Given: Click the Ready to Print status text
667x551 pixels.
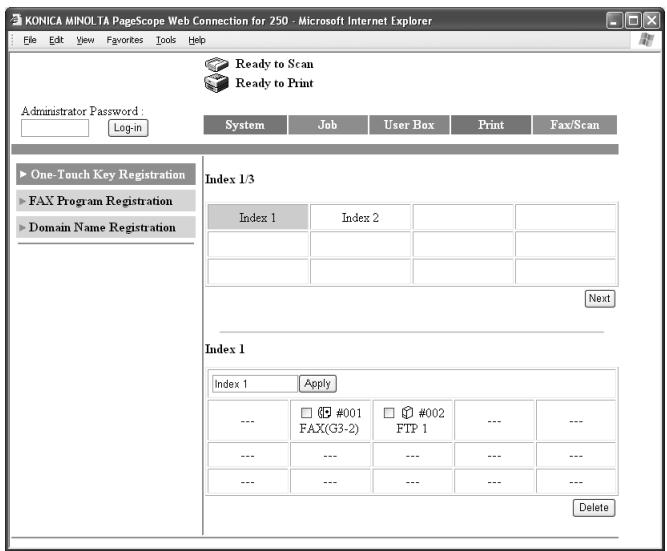Looking at the screenshot, I should (x=274, y=83).
